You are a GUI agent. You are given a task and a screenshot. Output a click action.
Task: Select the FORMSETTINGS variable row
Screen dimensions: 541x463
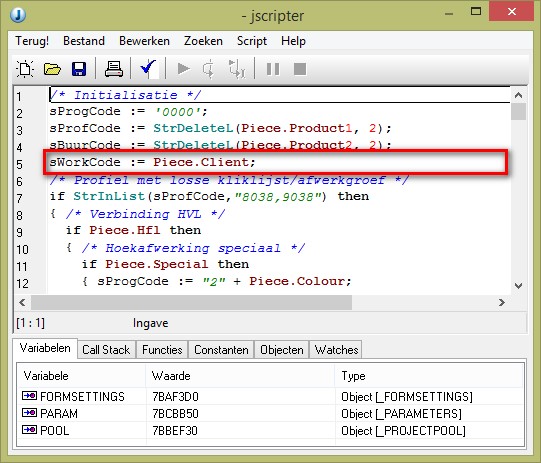click(x=271, y=397)
